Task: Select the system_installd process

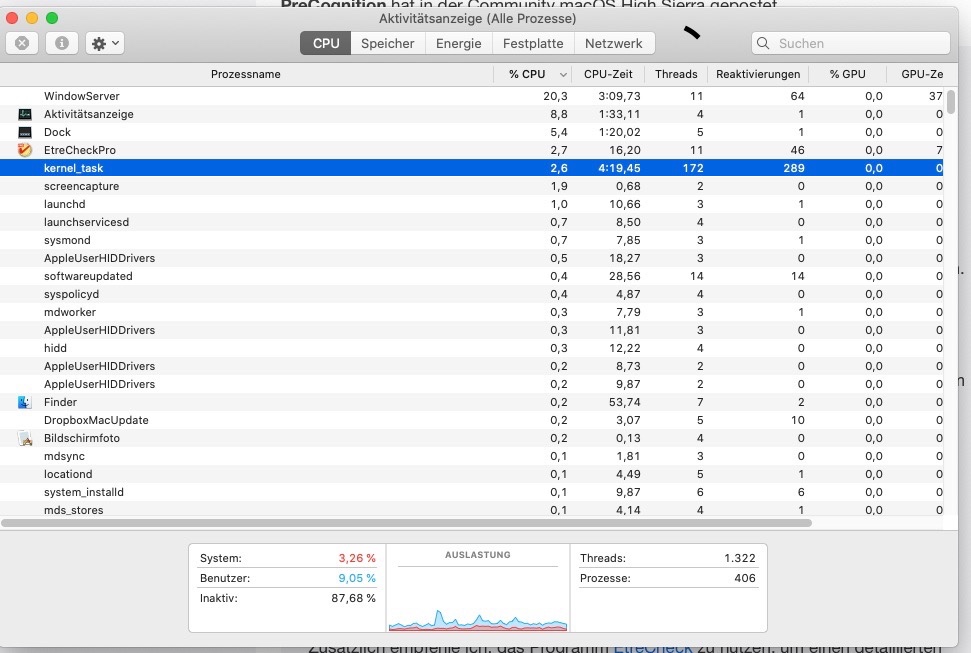Action: (472, 492)
